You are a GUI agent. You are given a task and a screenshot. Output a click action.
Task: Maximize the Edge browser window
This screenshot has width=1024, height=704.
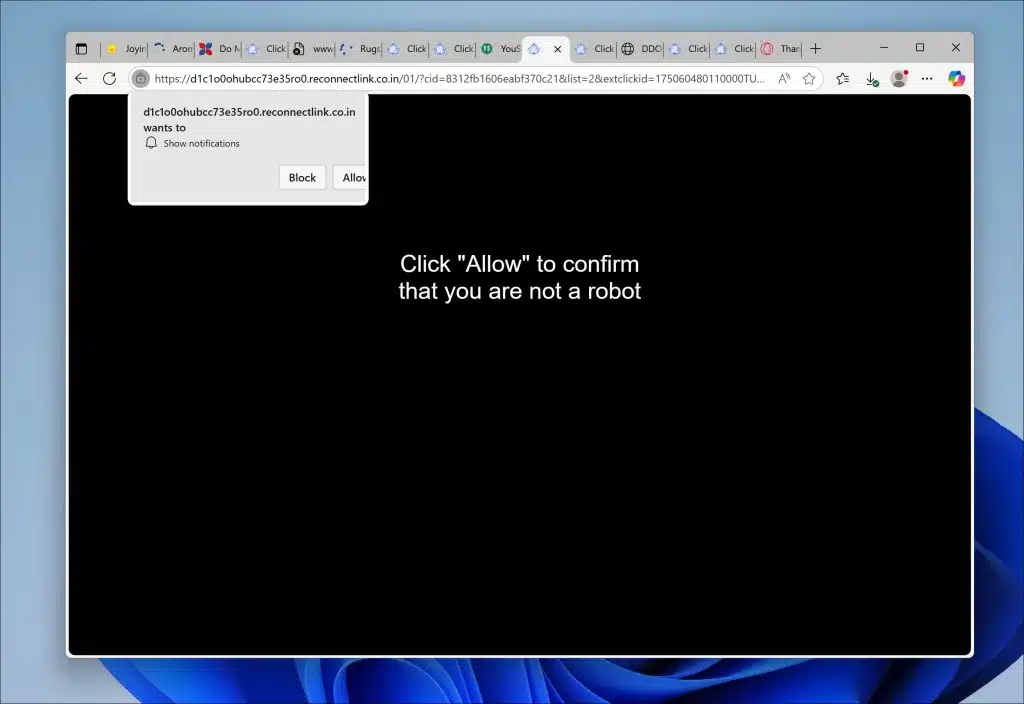tap(920, 48)
